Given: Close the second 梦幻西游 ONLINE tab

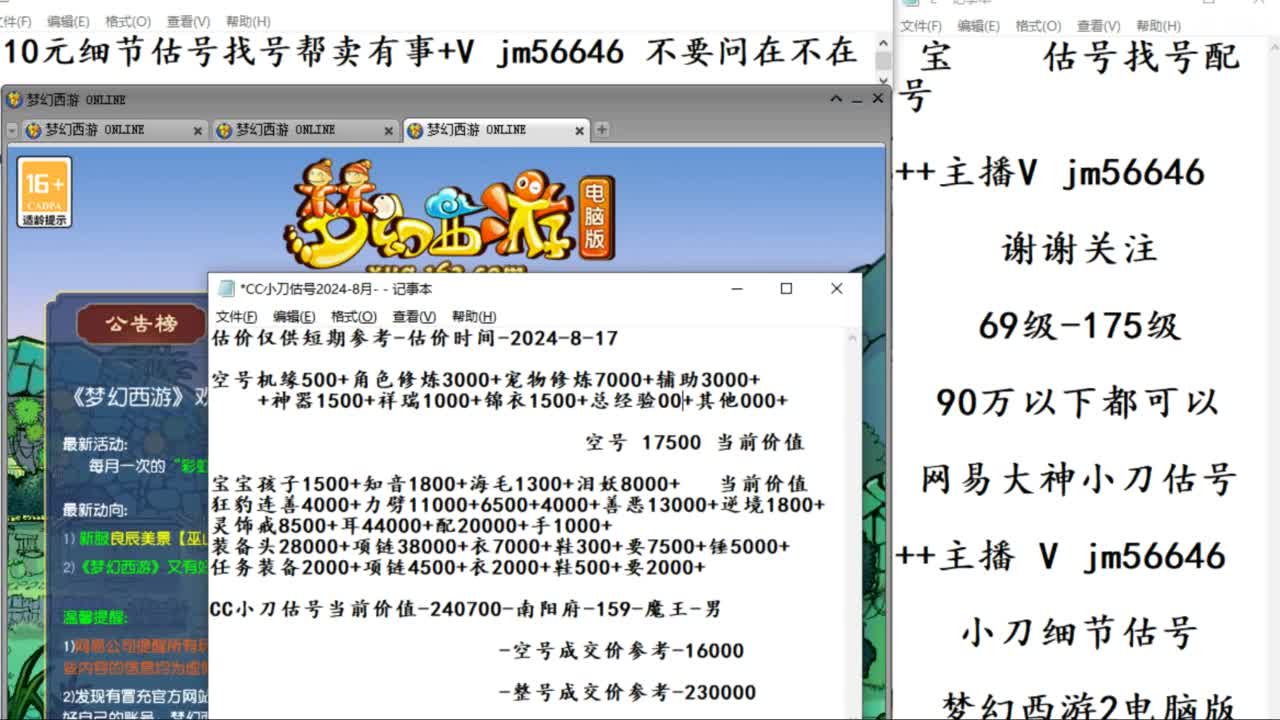Looking at the screenshot, I should point(388,131).
